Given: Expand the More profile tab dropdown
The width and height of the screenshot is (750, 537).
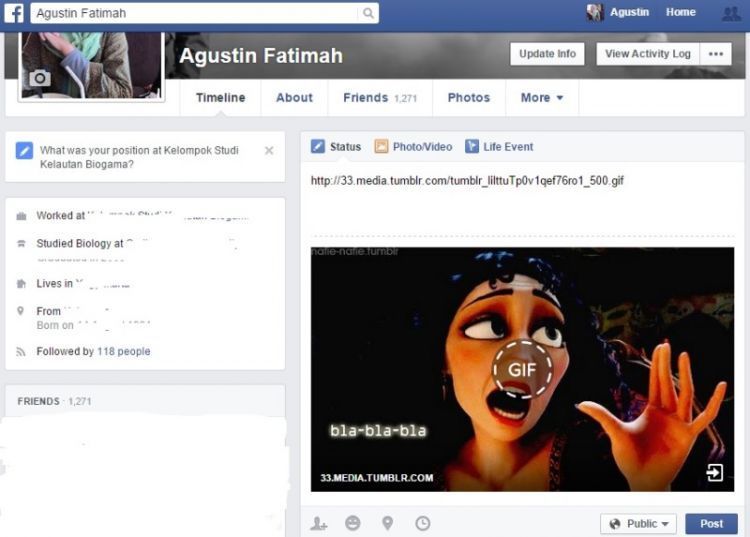Looking at the screenshot, I should tap(542, 98).
